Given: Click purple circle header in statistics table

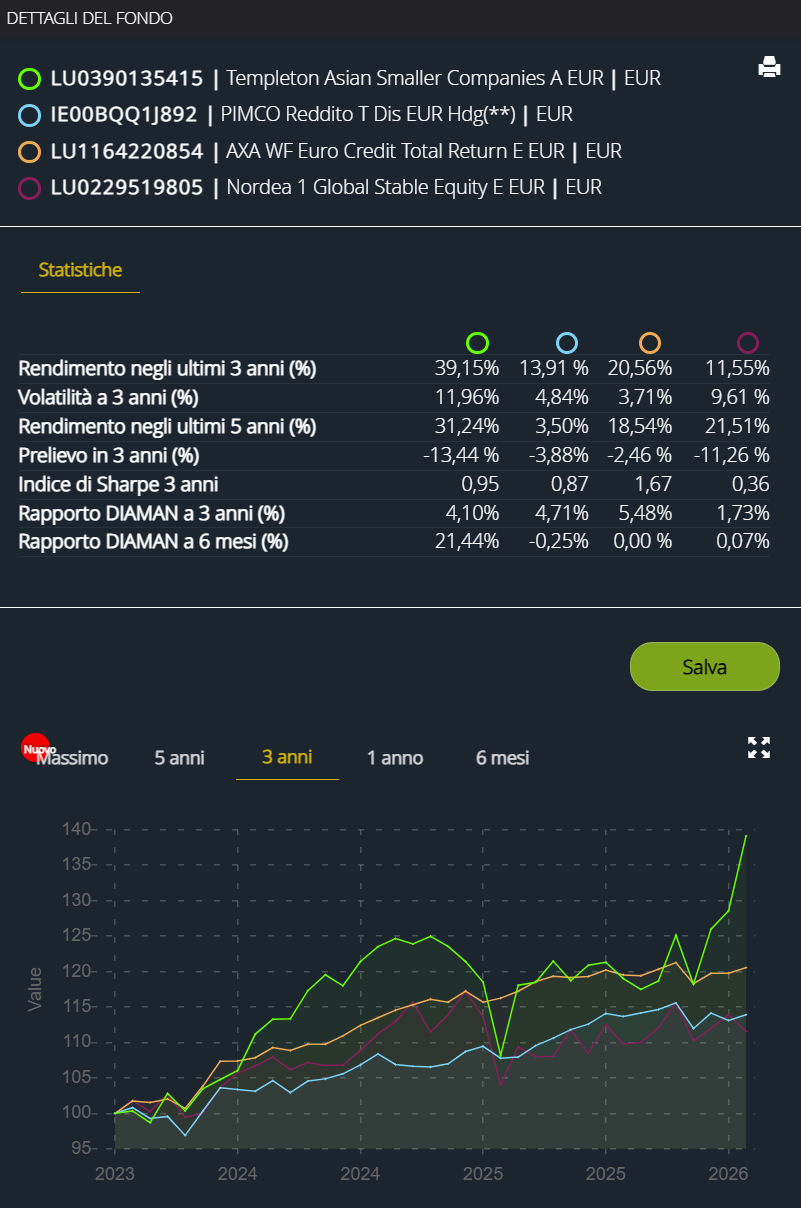Looking at the screenshot, I should (747, 343).
